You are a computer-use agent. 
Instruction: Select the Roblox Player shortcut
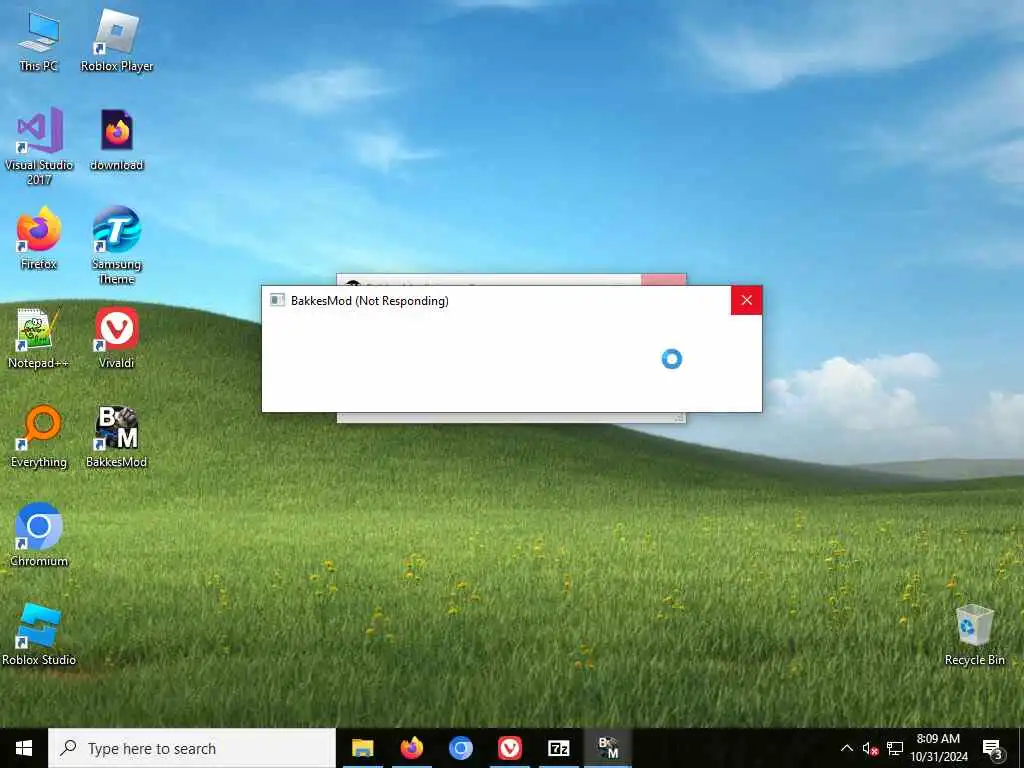(117, 40)
